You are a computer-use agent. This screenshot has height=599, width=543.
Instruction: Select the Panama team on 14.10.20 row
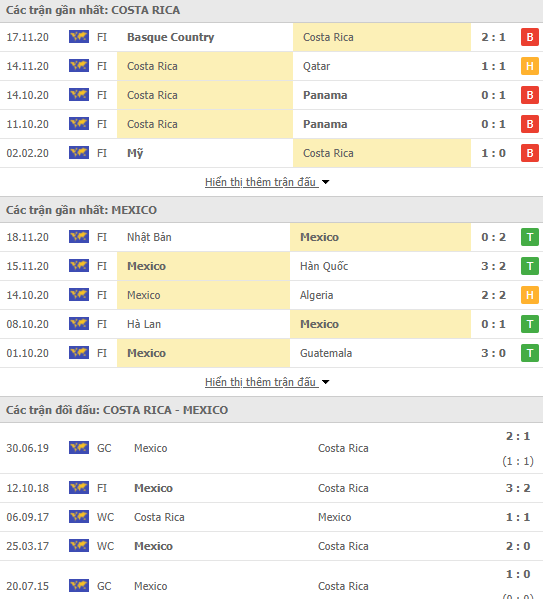pos(325,95)
